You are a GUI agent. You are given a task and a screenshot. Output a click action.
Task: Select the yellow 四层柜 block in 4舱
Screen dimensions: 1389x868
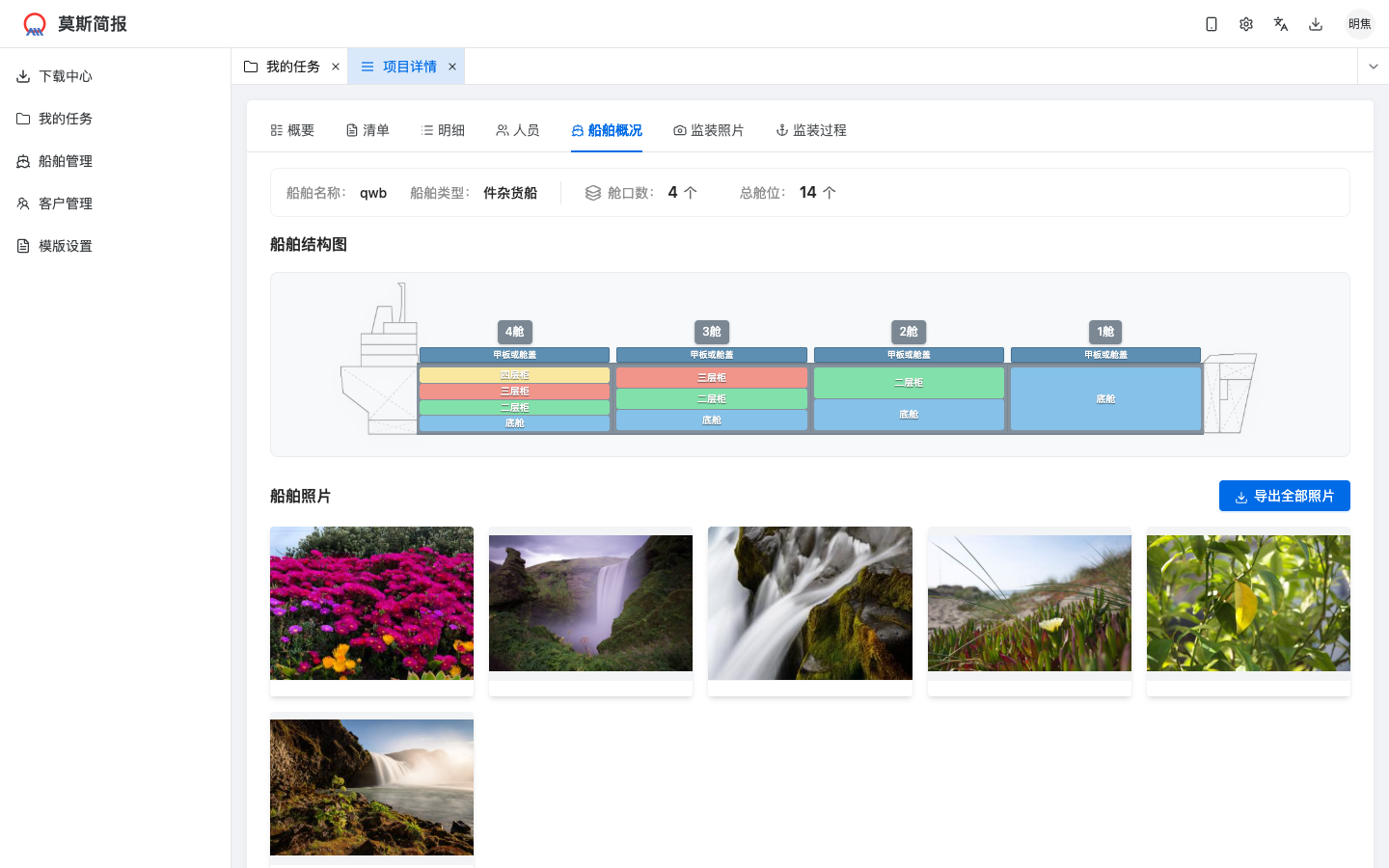[x=514, y=375]
